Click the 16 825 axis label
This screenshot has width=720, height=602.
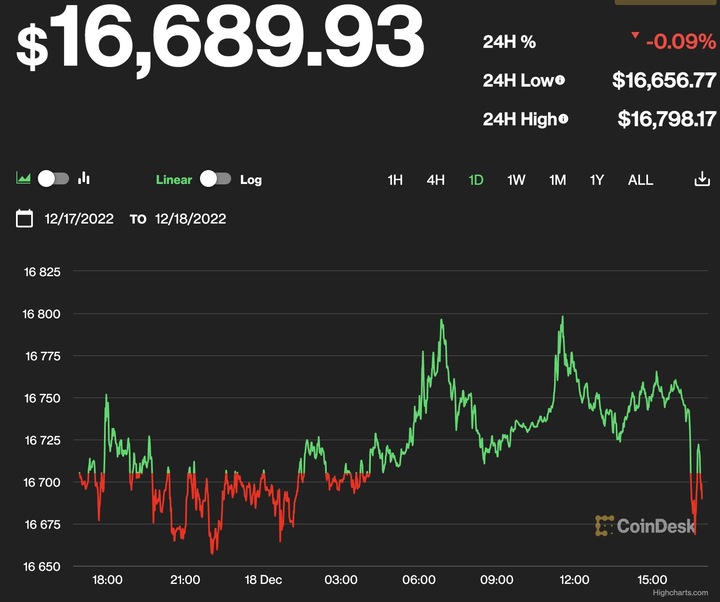coord(42,272)
